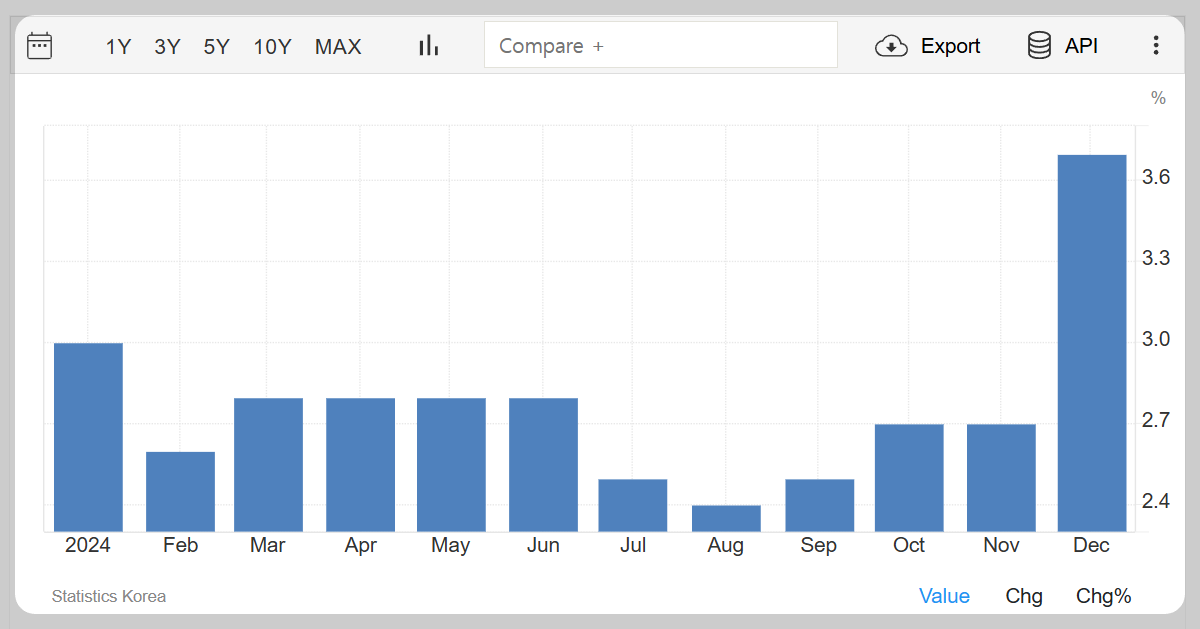Click the Oct x-axis label
Image resolution: width=1200 pixels, height=629 pixels.
tap(909, 545)
